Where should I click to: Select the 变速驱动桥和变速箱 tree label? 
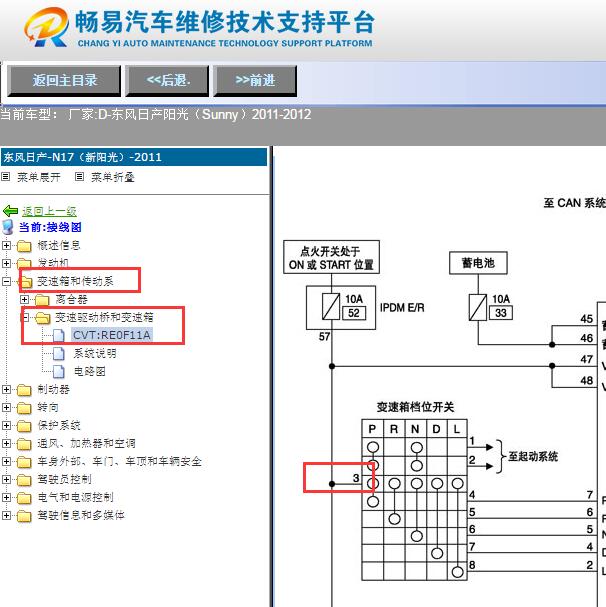(x=104, y=317)
